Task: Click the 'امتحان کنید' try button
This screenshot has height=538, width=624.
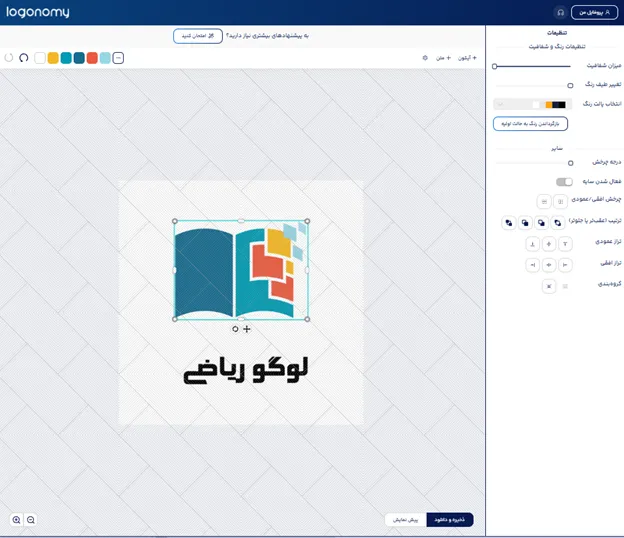Action: click(x=198, y=36)
